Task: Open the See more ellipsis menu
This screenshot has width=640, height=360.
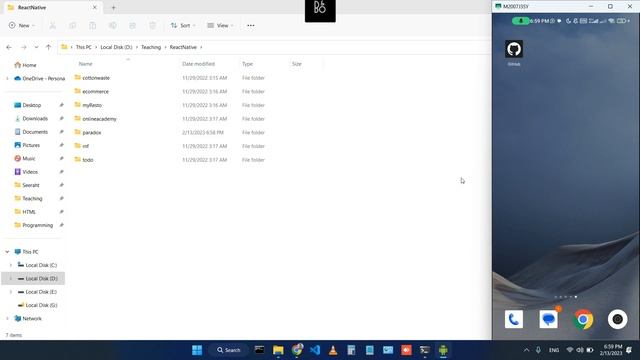Action: click(251, 26)
